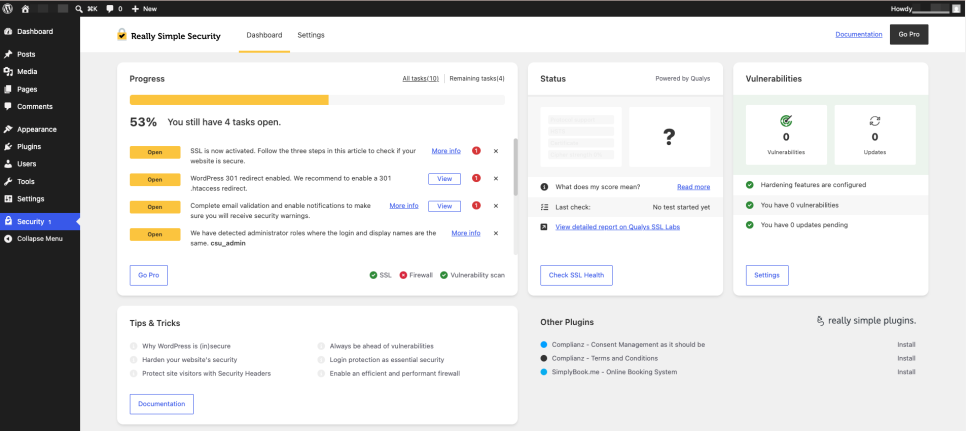Screen dimensions: 966x431
Task: Open Pages menu item
Action: 27,89
